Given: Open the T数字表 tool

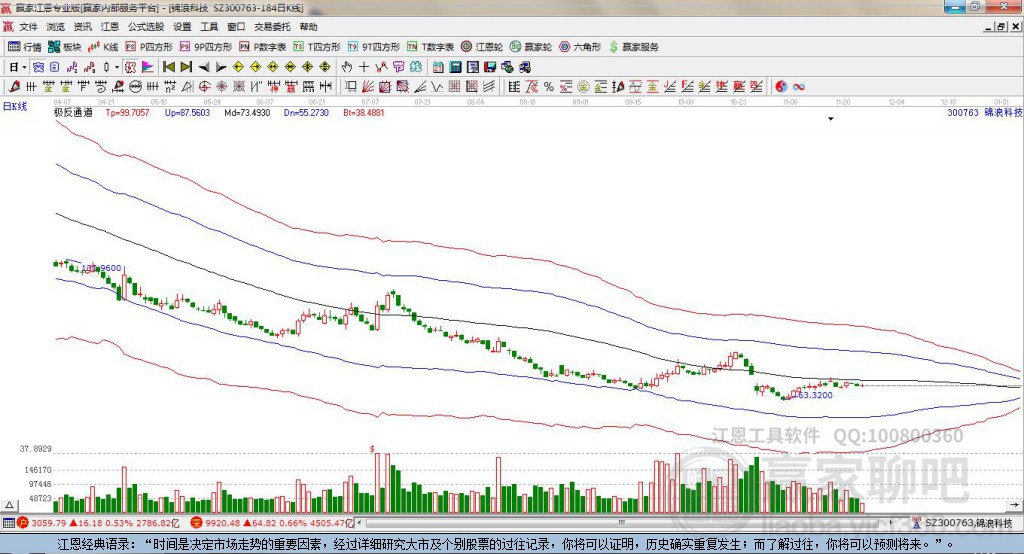Looking at the screenshot, I should pos(430,47).
